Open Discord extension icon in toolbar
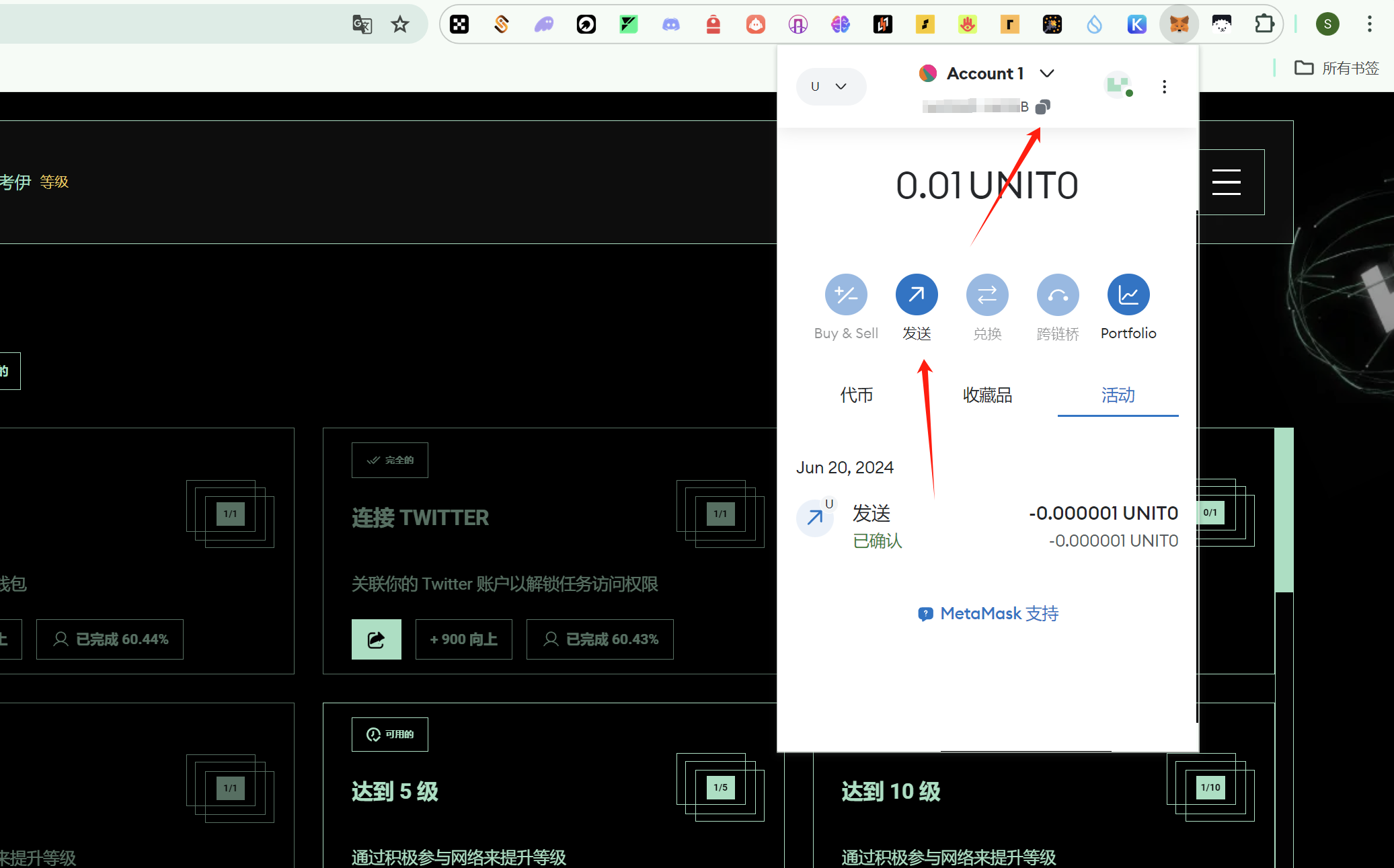This screenshot has height=868, width=1394. pos(671,25)
